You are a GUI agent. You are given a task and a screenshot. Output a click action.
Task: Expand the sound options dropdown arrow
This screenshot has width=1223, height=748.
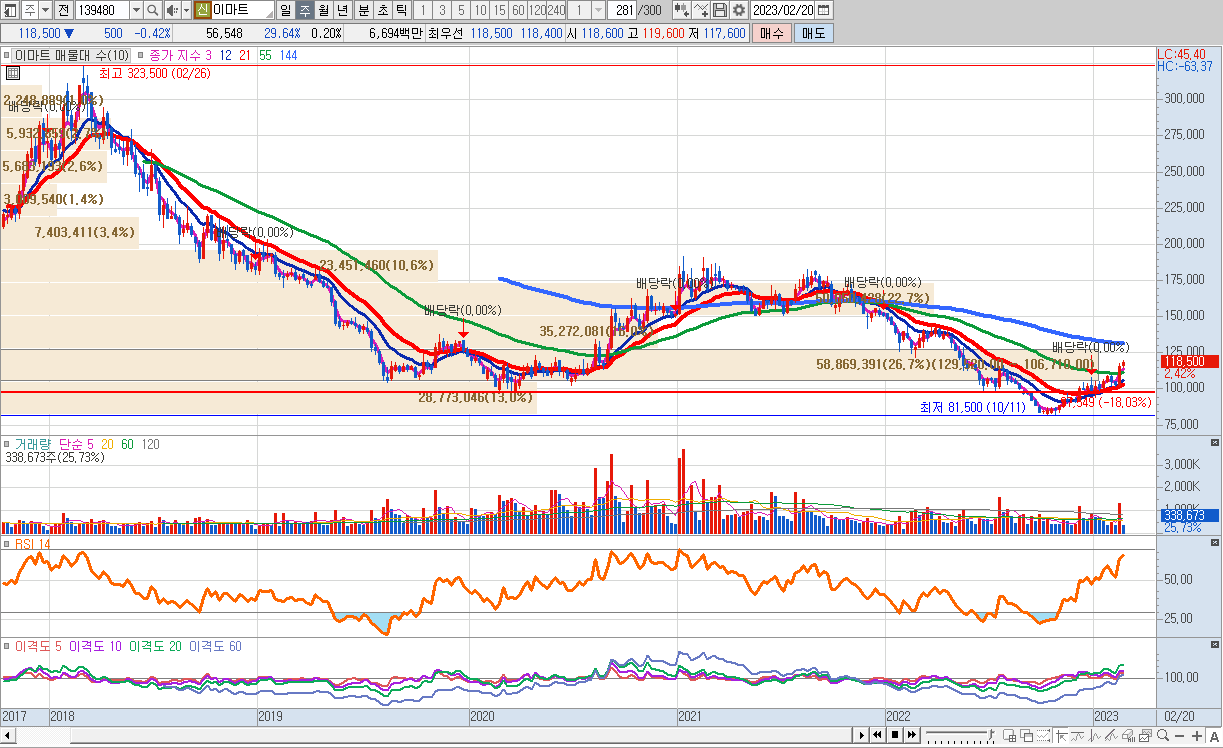pos(184,10)
